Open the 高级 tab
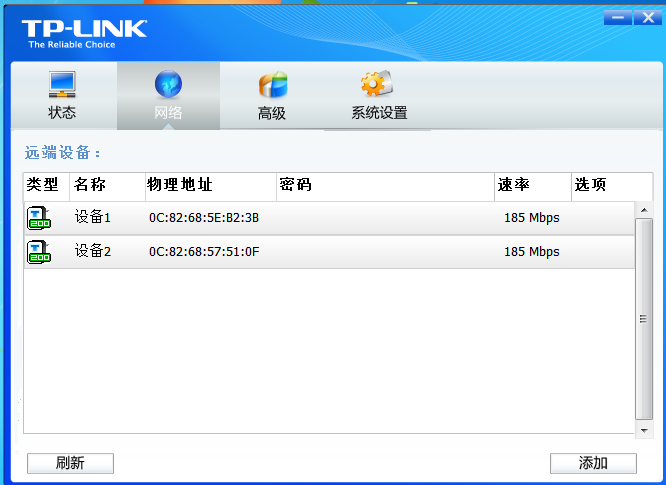 pyautogui.click(x=272, y=112)
